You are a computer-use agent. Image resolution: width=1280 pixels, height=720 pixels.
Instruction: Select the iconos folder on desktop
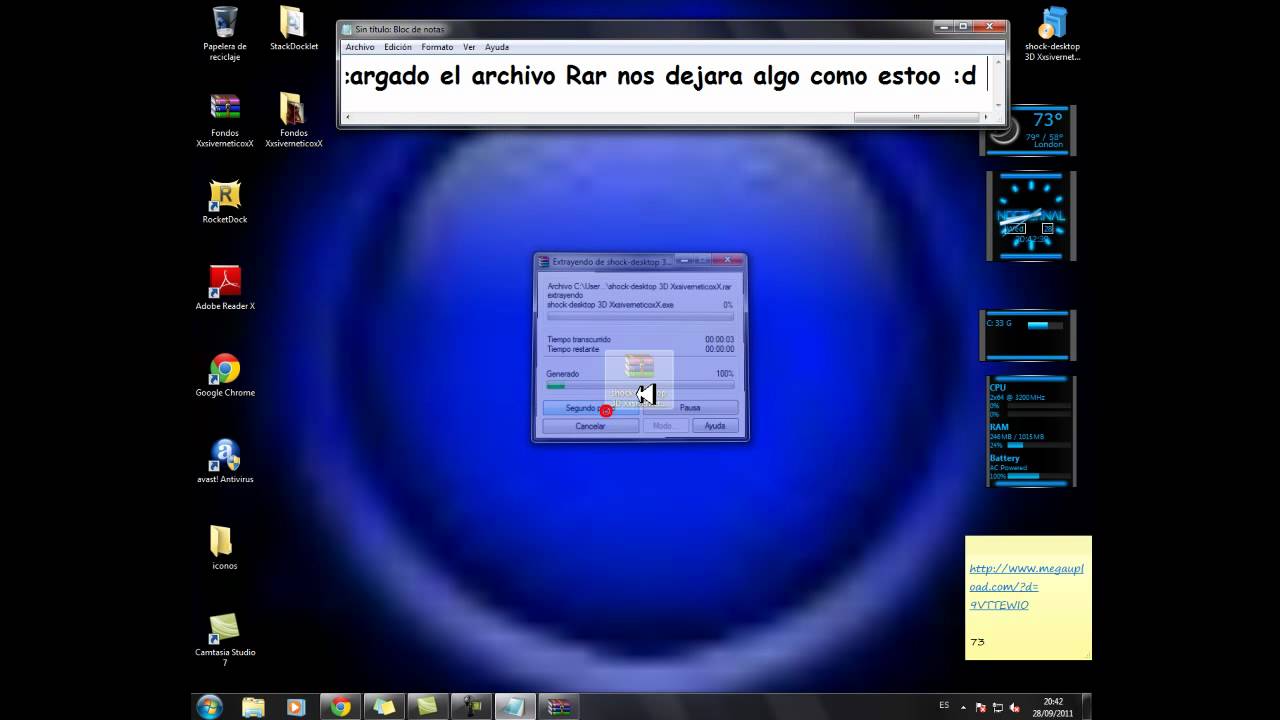223,547
